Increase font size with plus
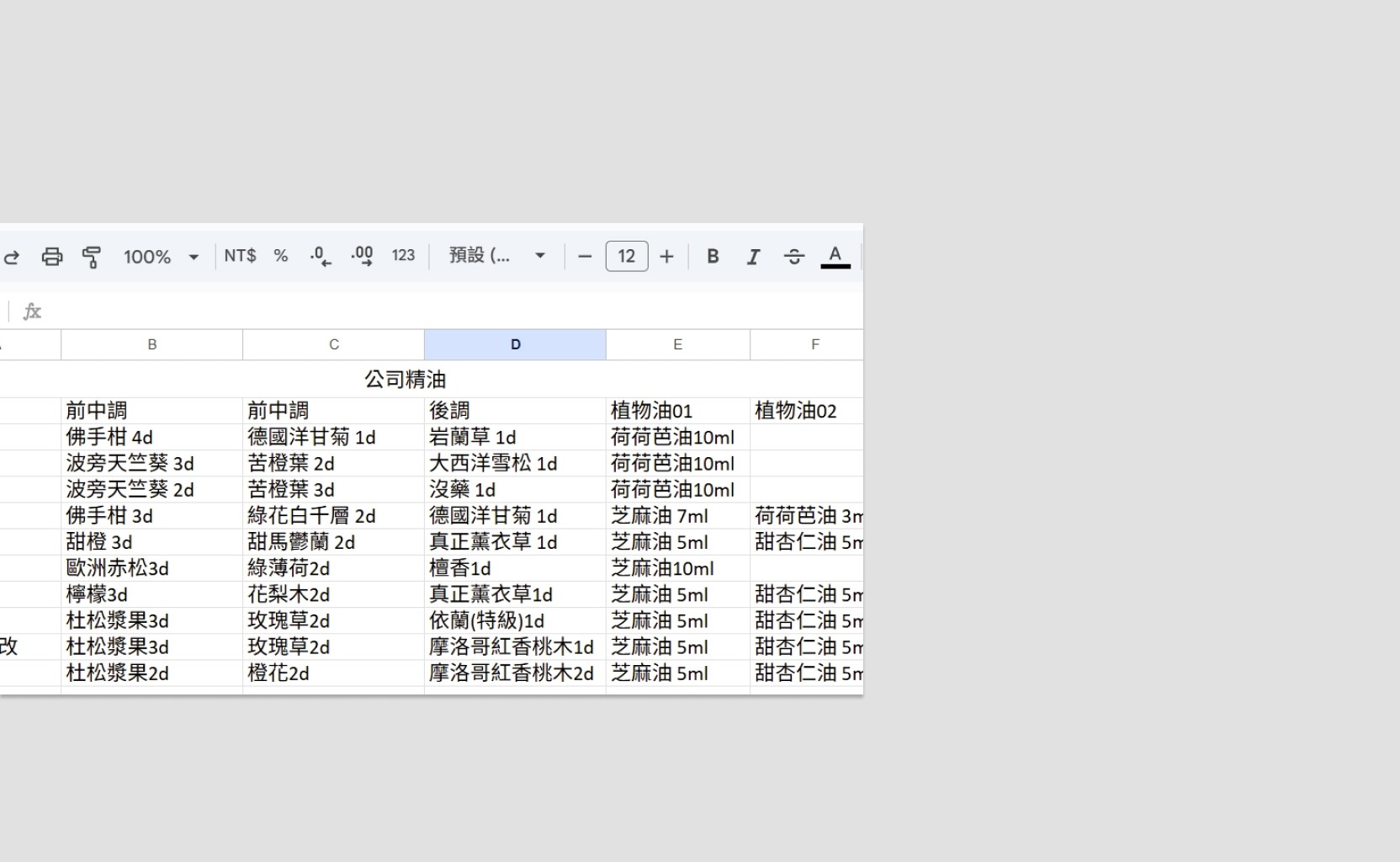The width and height of the screenshot is (1400, 862). [x=666, y=257]
